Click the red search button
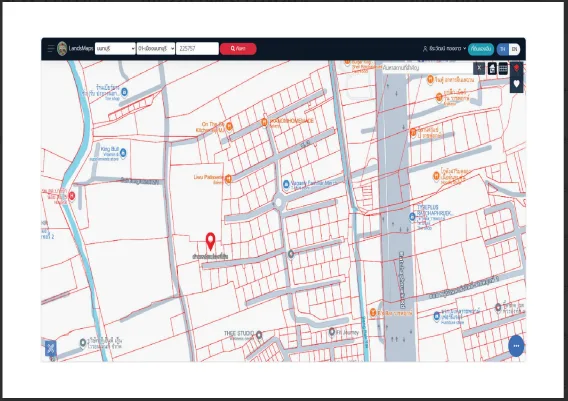The height and width of the screenshot is (401, 568). pyautogui.click(x=238, y=49)
